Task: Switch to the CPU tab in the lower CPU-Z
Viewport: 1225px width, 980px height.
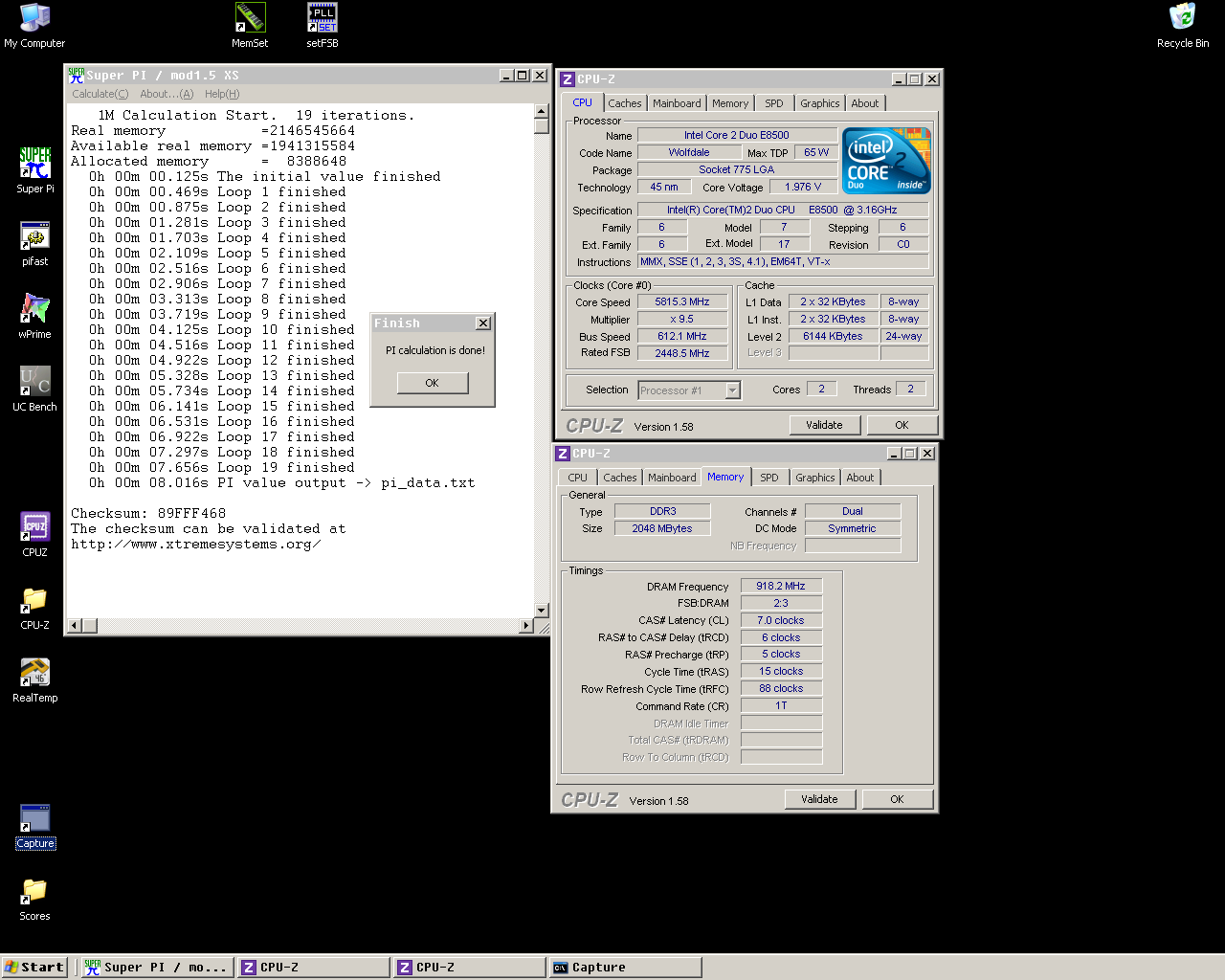Action: point(578,478)
